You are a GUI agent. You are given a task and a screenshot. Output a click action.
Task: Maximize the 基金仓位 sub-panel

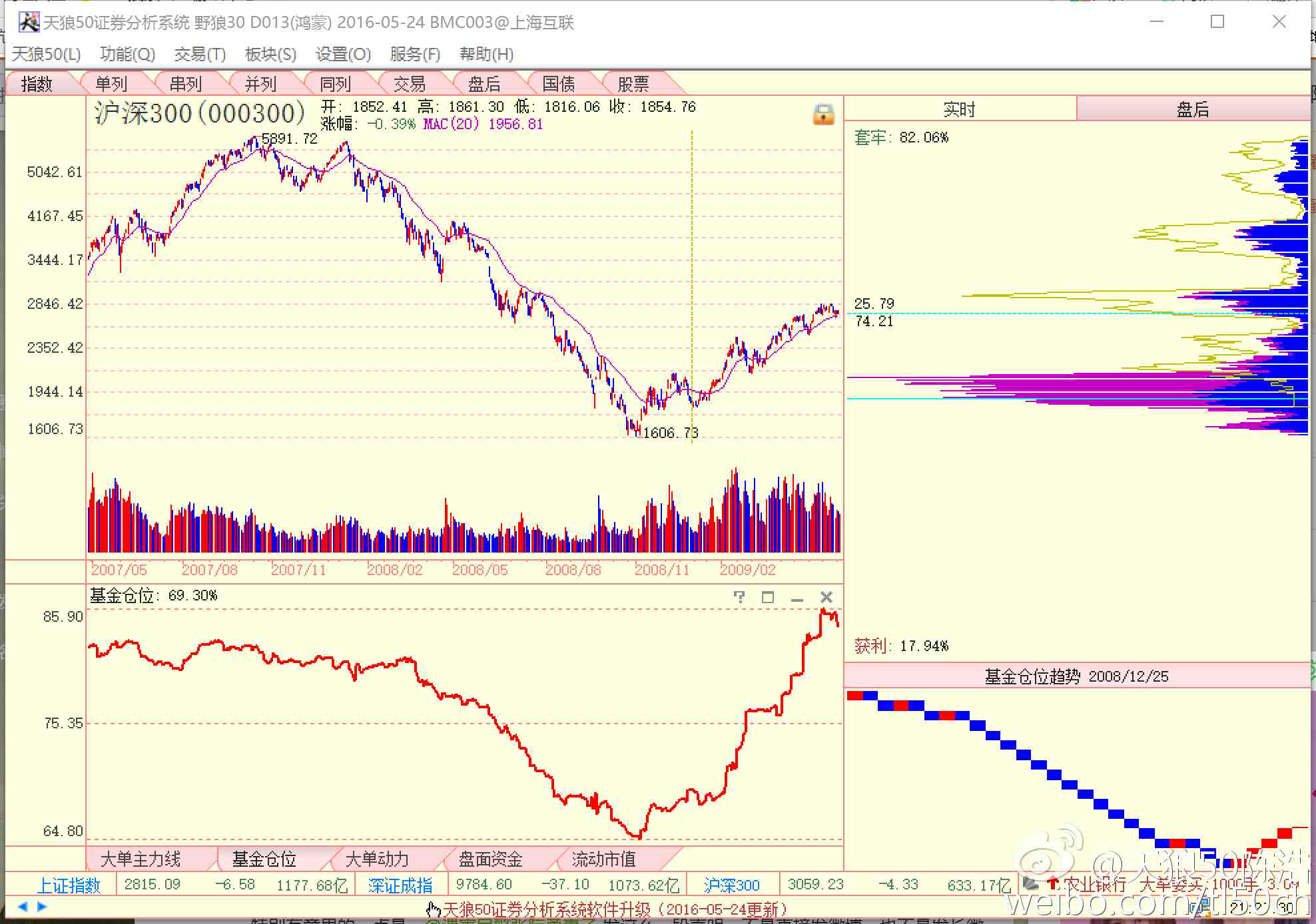click(767, 597)
